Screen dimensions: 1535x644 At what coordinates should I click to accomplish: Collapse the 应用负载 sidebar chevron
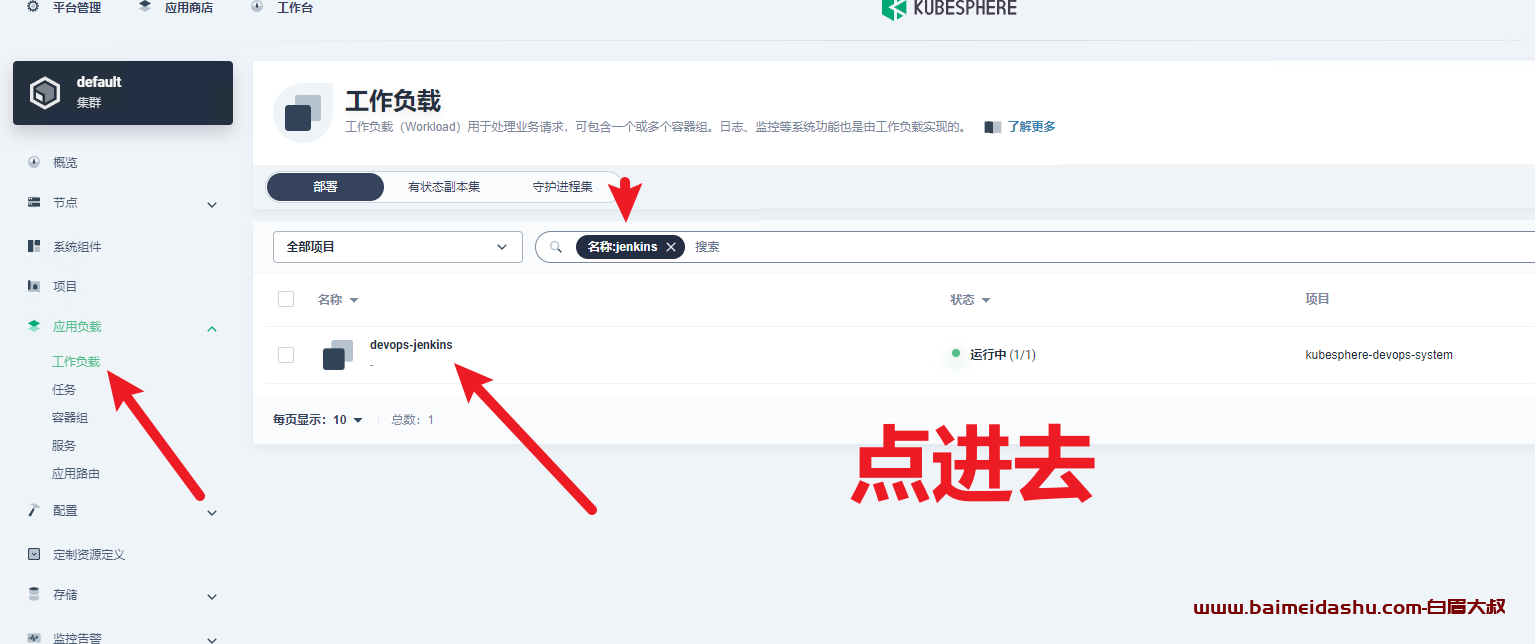point(212,328)
